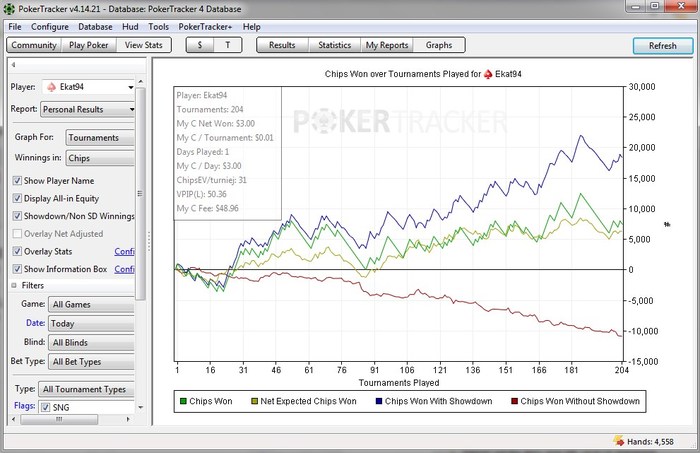The width and height of the screenshot is (700, 453).
Task: Click sidebar vertical scrollbar down arrow
Action: tap(141, 407)
